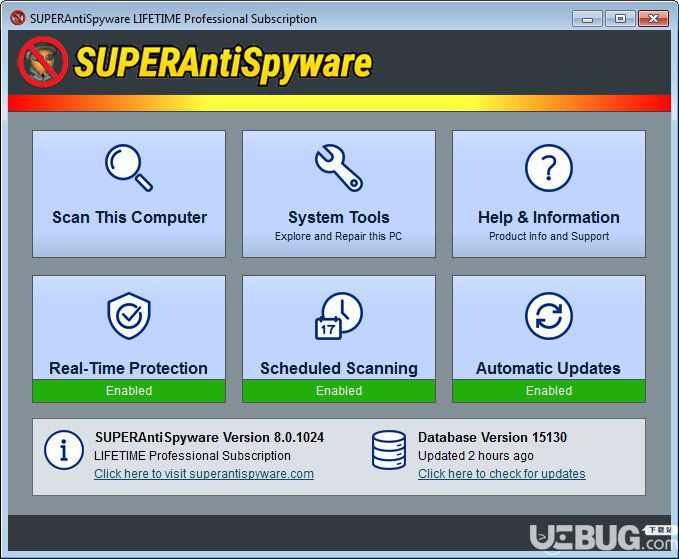Click the magnifying glass Scan icon
Screen dimensions: 679x559
click(129, 168)
